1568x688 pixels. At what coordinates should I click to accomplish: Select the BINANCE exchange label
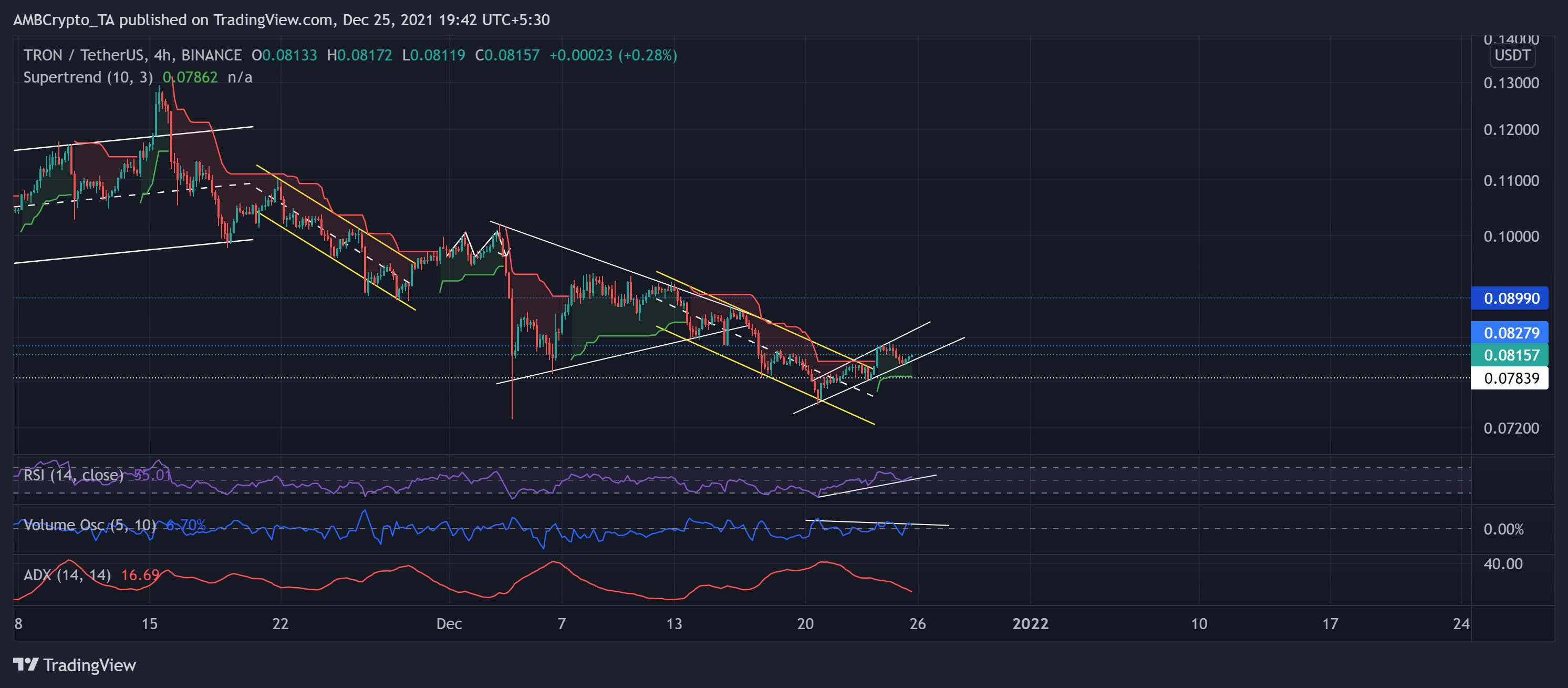coord(207,55)
